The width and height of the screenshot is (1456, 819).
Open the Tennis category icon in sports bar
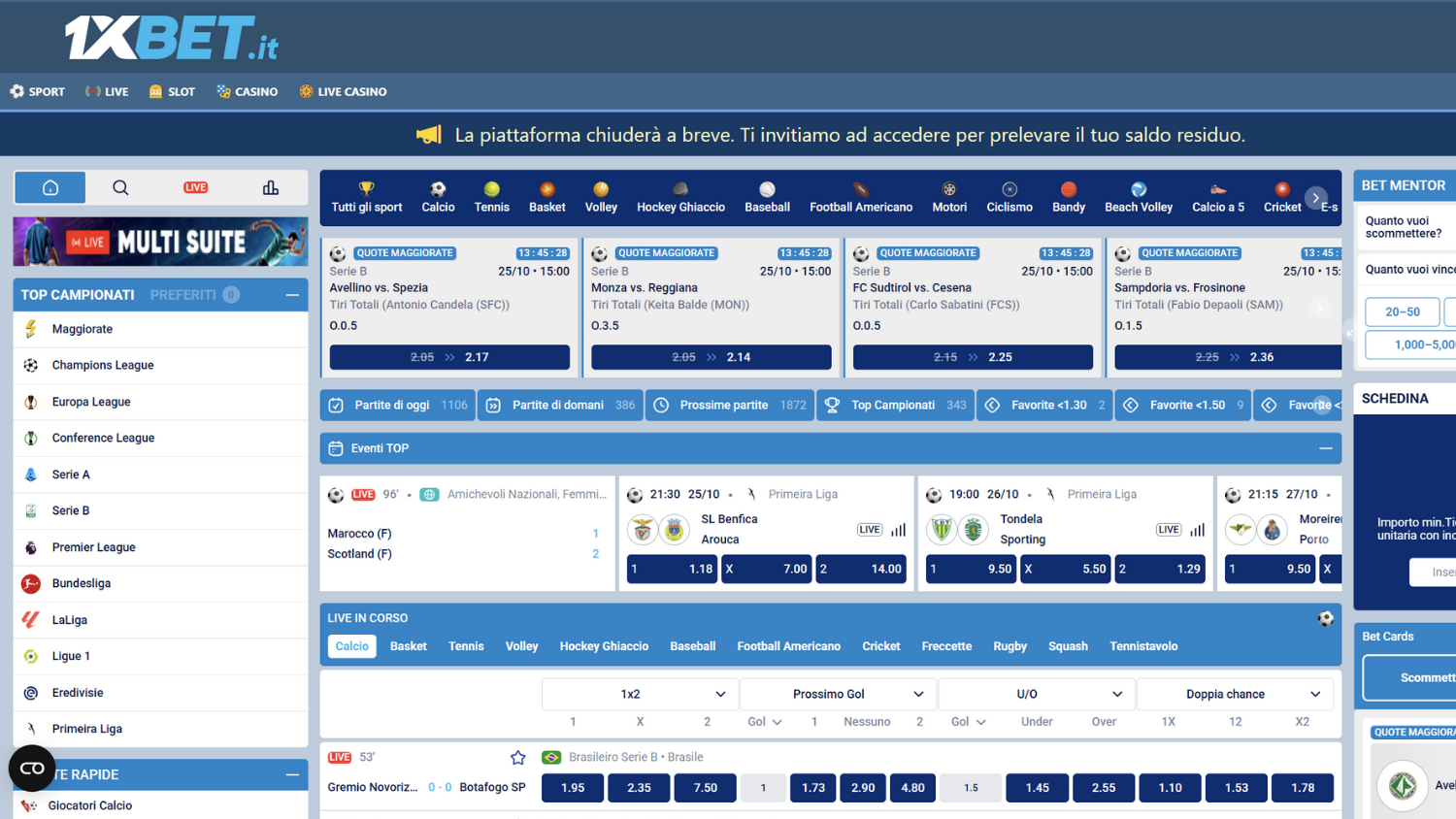point(491,191)
